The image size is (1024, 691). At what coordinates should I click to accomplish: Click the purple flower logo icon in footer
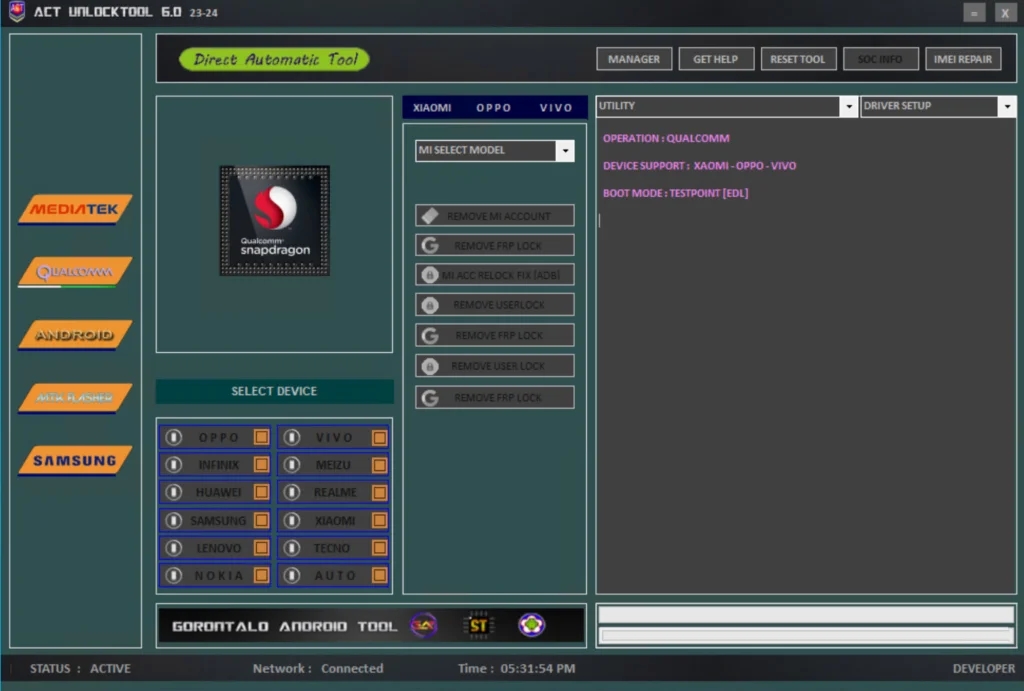(532, 625)
